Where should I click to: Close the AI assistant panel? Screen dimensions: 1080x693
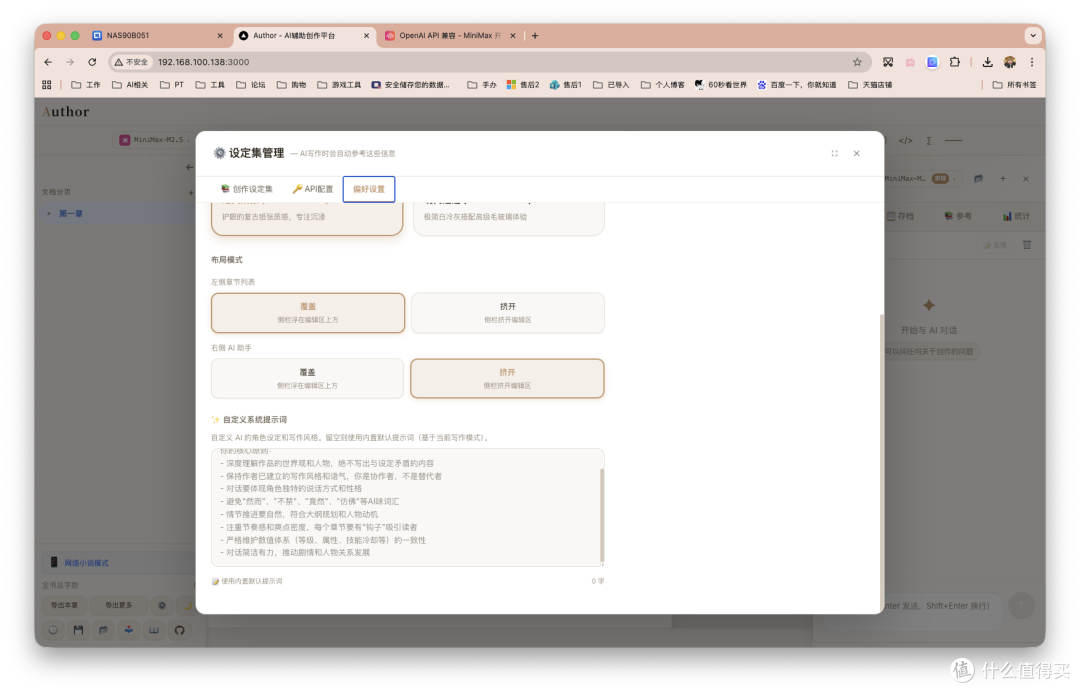(x=1026, y=179)
